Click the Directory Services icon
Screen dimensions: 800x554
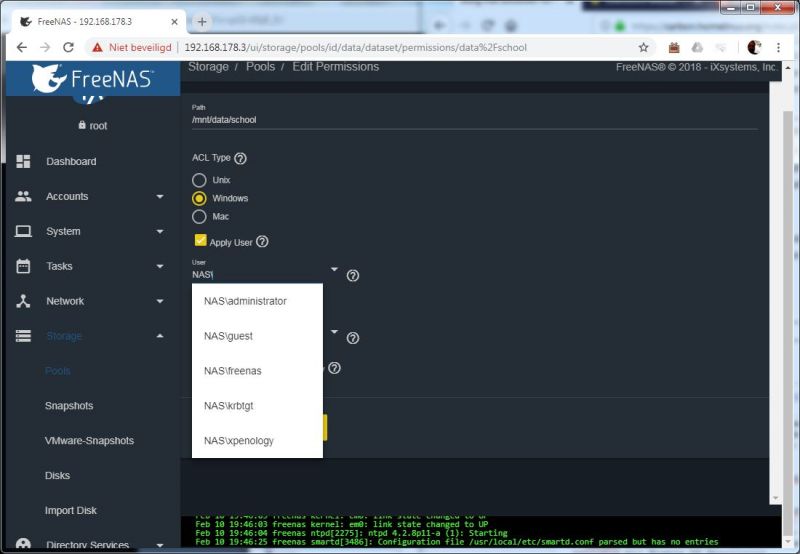pos(23,544)
